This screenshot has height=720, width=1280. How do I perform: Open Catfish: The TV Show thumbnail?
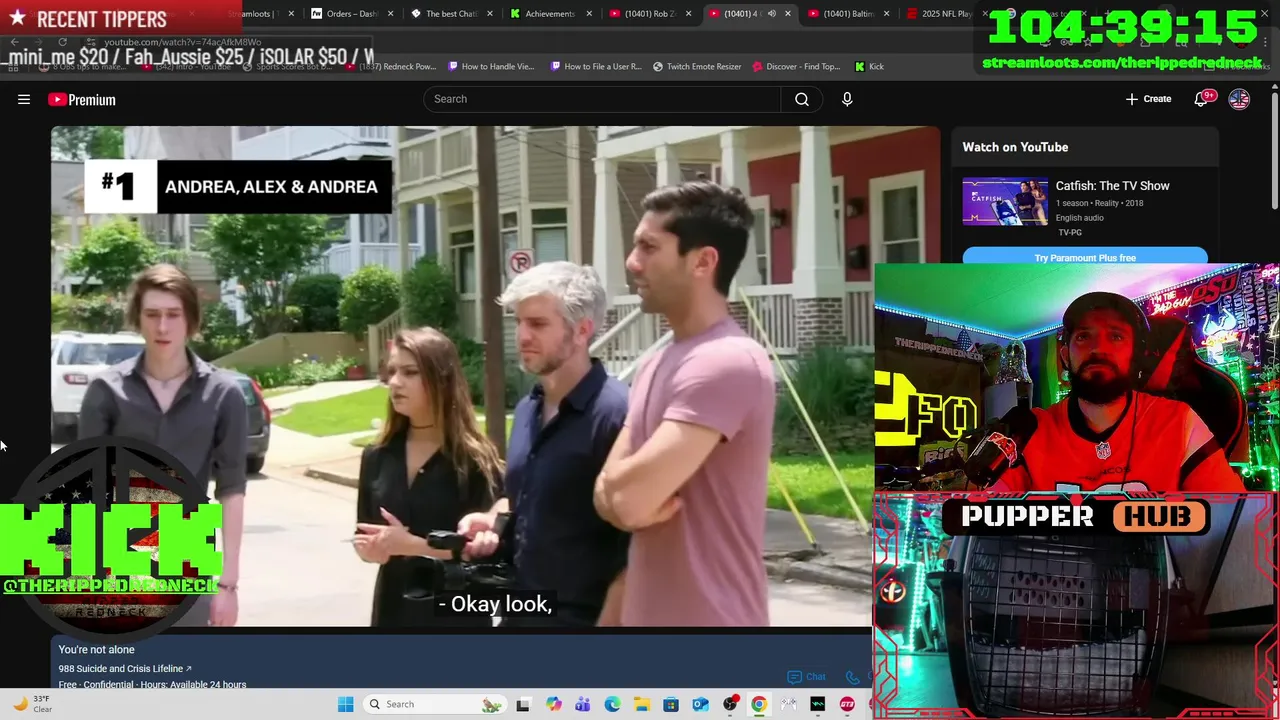coord(1005,201)
